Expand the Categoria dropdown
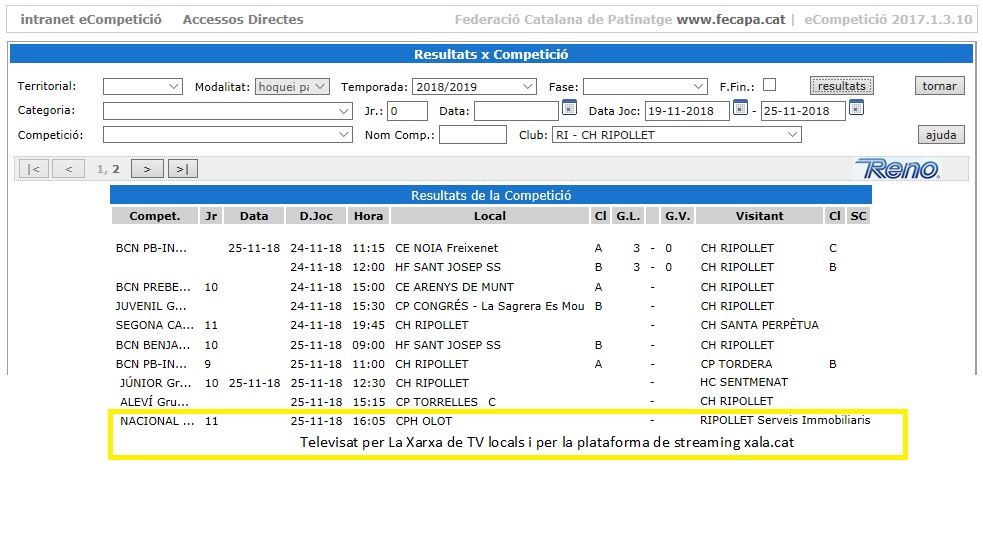This screenshot has width=983, height=540. pos(227,111)
